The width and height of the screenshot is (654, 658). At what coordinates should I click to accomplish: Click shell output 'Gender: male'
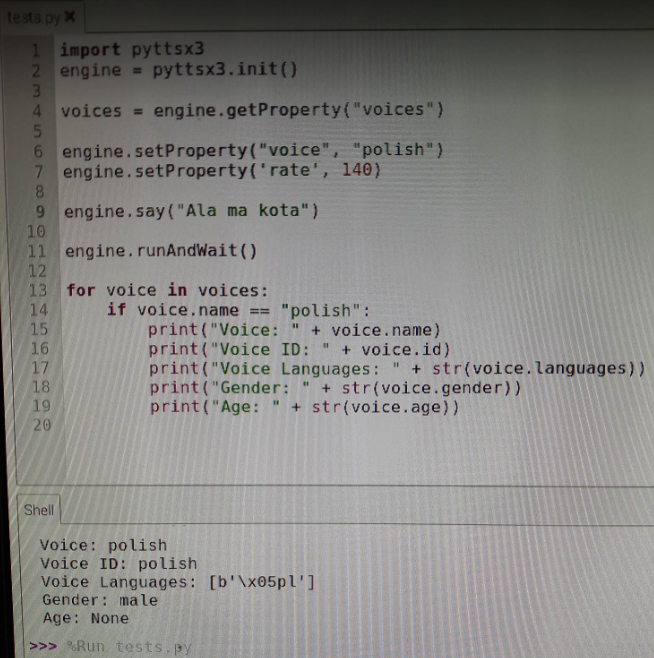100,600
